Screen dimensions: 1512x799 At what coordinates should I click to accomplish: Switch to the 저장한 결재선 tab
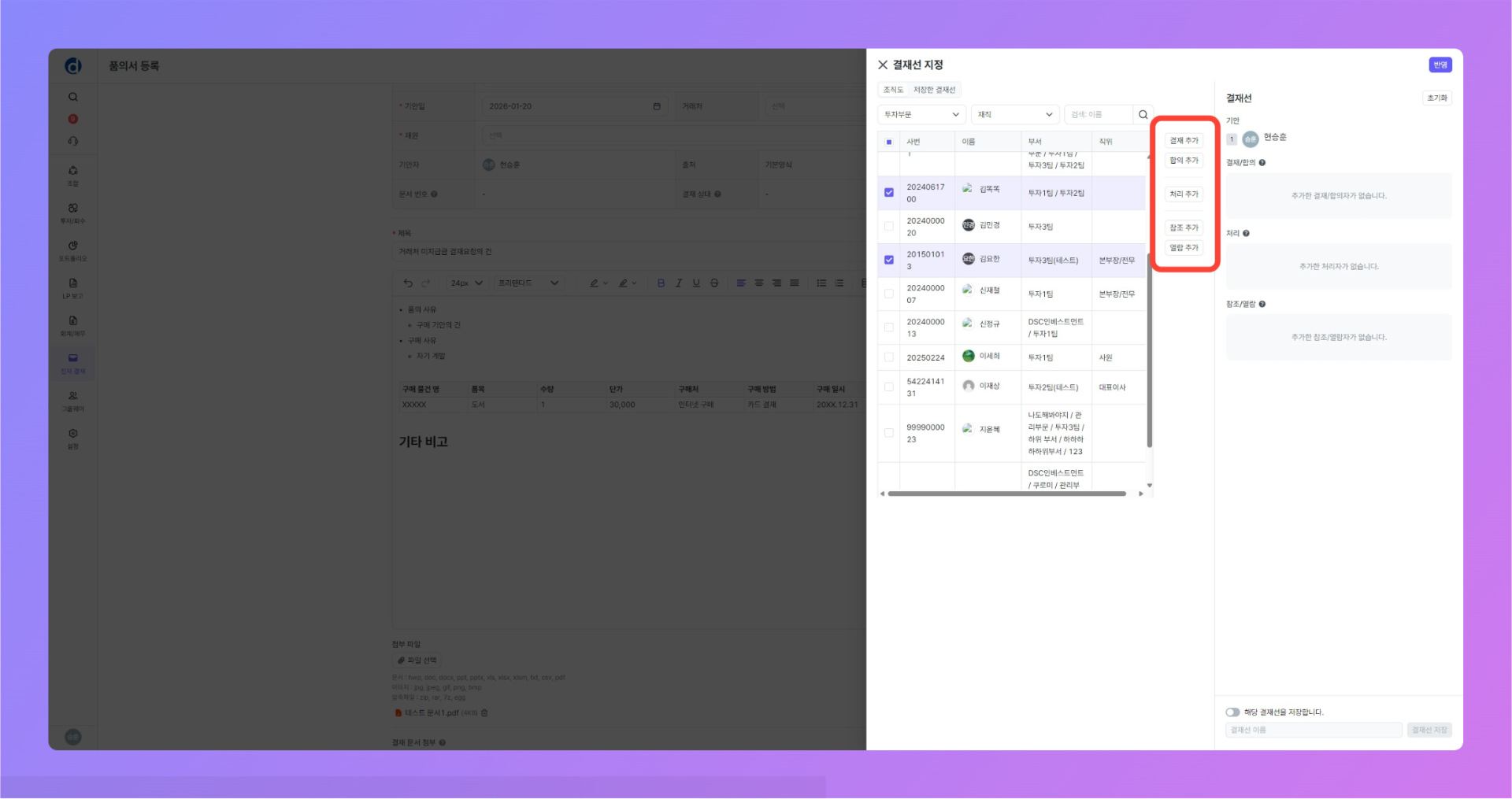coord(935,91)
